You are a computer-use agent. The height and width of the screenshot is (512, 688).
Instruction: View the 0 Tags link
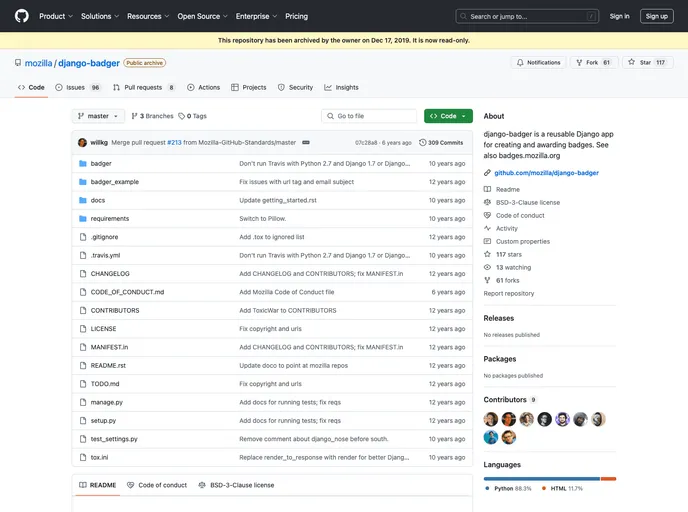192,116
